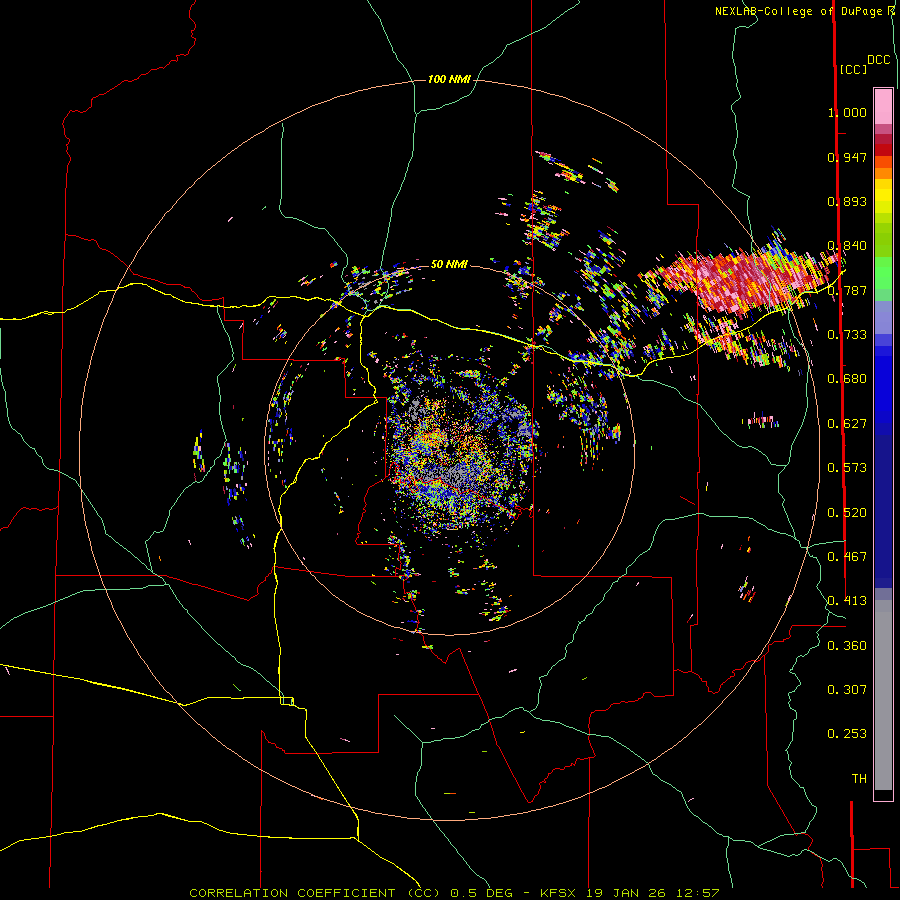
Task: Pick the dark navy color bar segment
Action: (883, 511)
